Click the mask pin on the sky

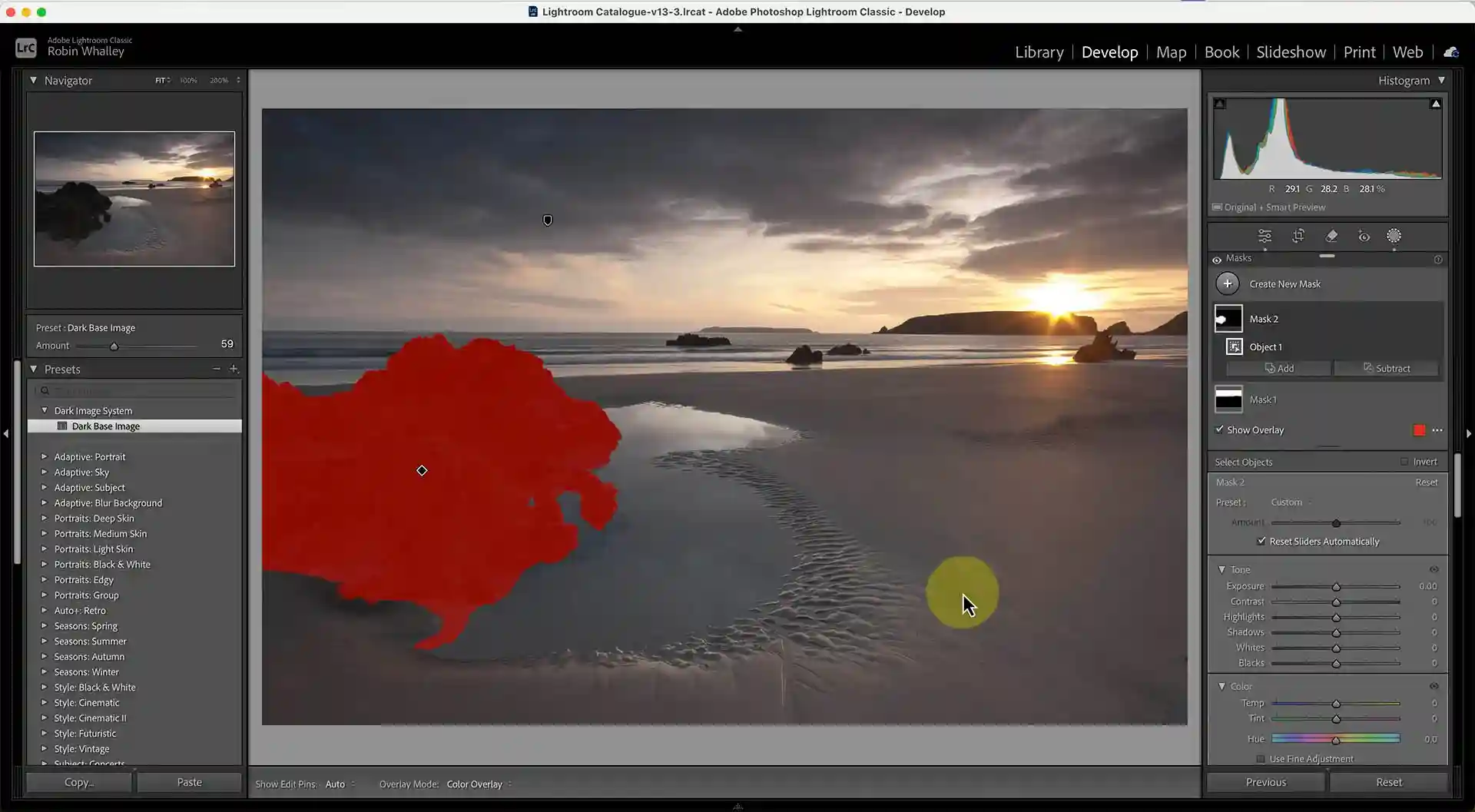click(548, 220)
